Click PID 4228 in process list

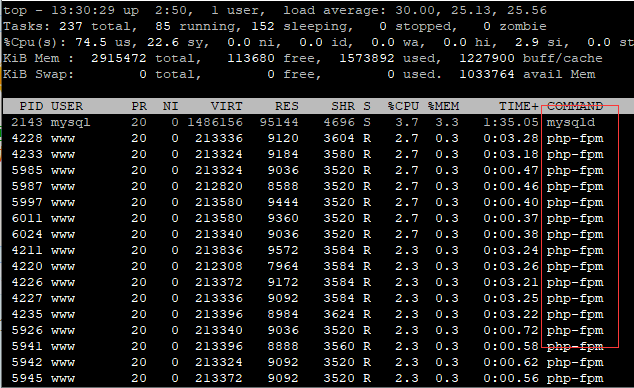pyautogui.click(x=27, y=138)
